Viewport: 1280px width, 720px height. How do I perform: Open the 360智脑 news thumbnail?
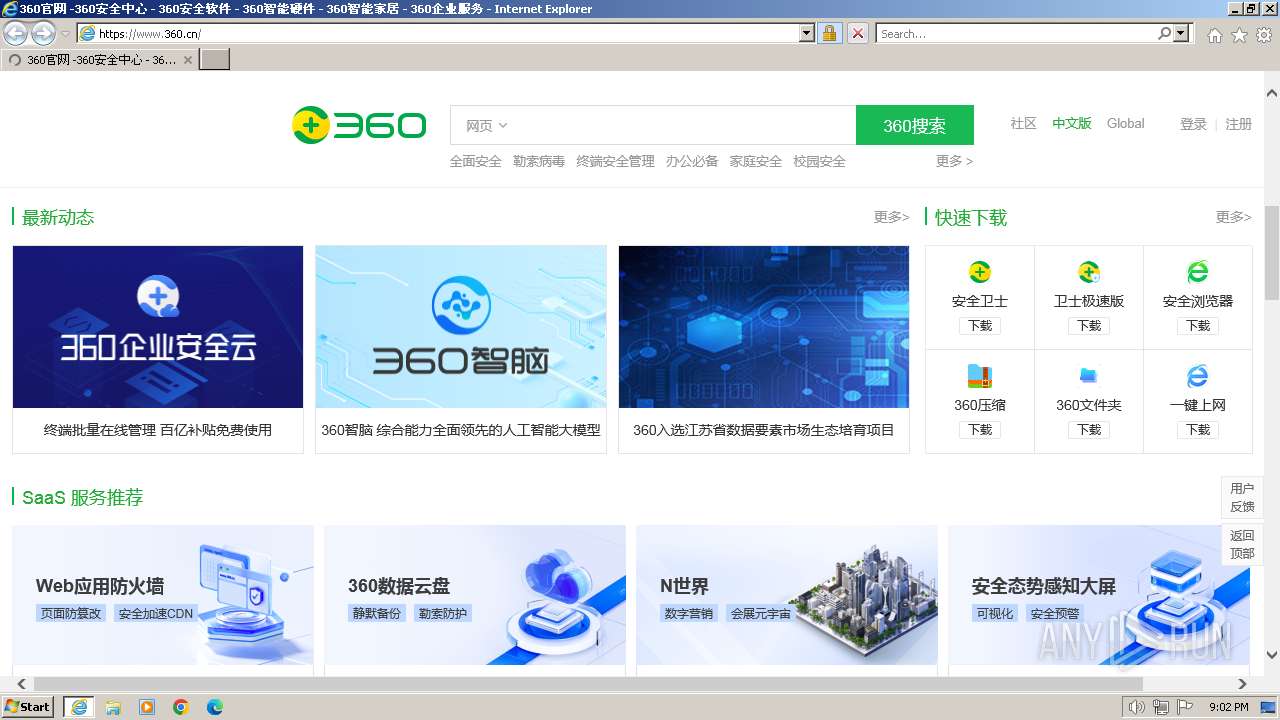coord(461,327)
